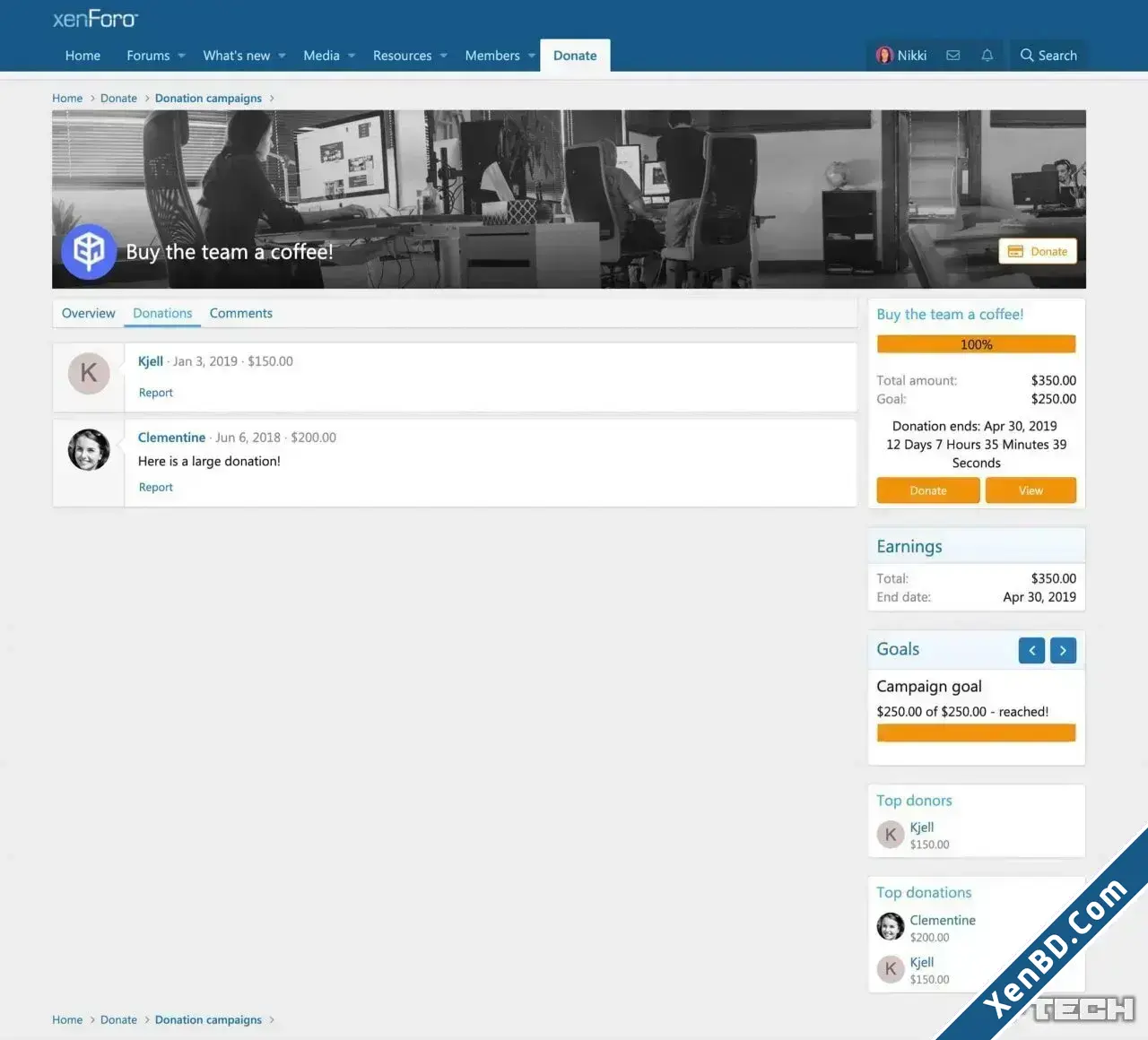Switch to the Comments tab
Viewport: 1148px width, 1040px height.
pos(241,314)
